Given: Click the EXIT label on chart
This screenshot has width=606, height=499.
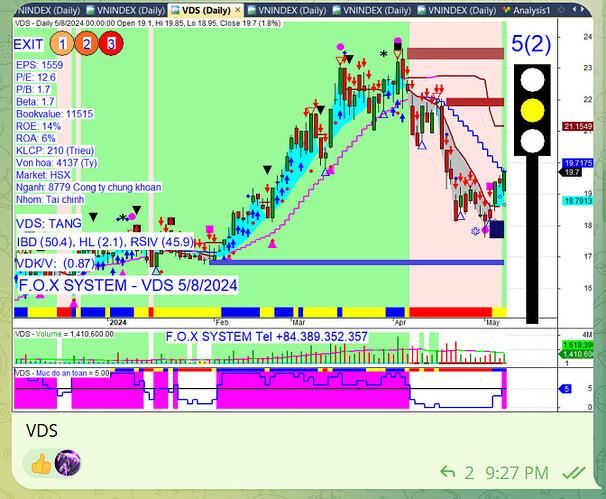Looking at the screenshot, I should pyautogui.click(x=28, y=44).
